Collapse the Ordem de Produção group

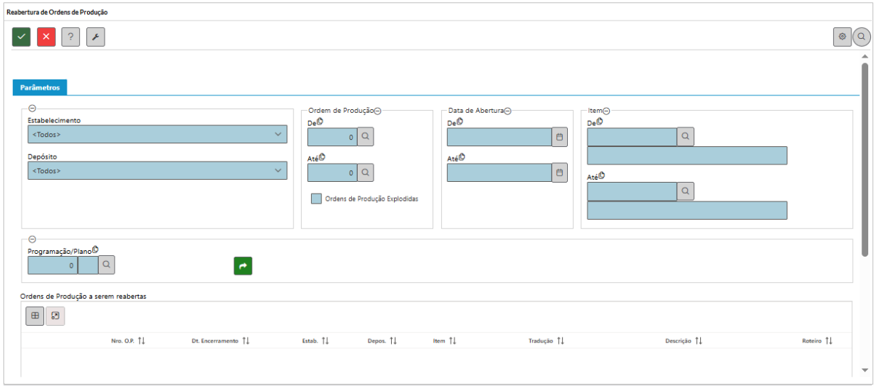pyautogui.click(x=378, y=111)
